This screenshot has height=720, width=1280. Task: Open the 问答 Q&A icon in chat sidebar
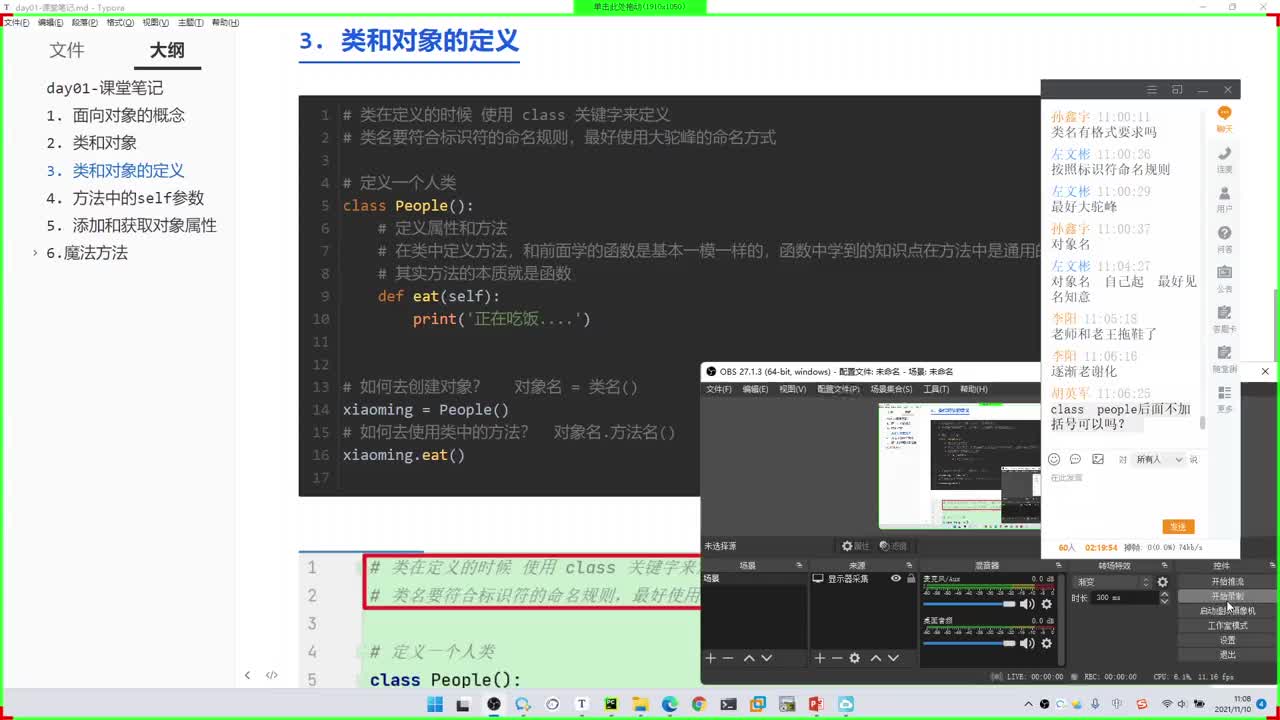point(1224,239)
